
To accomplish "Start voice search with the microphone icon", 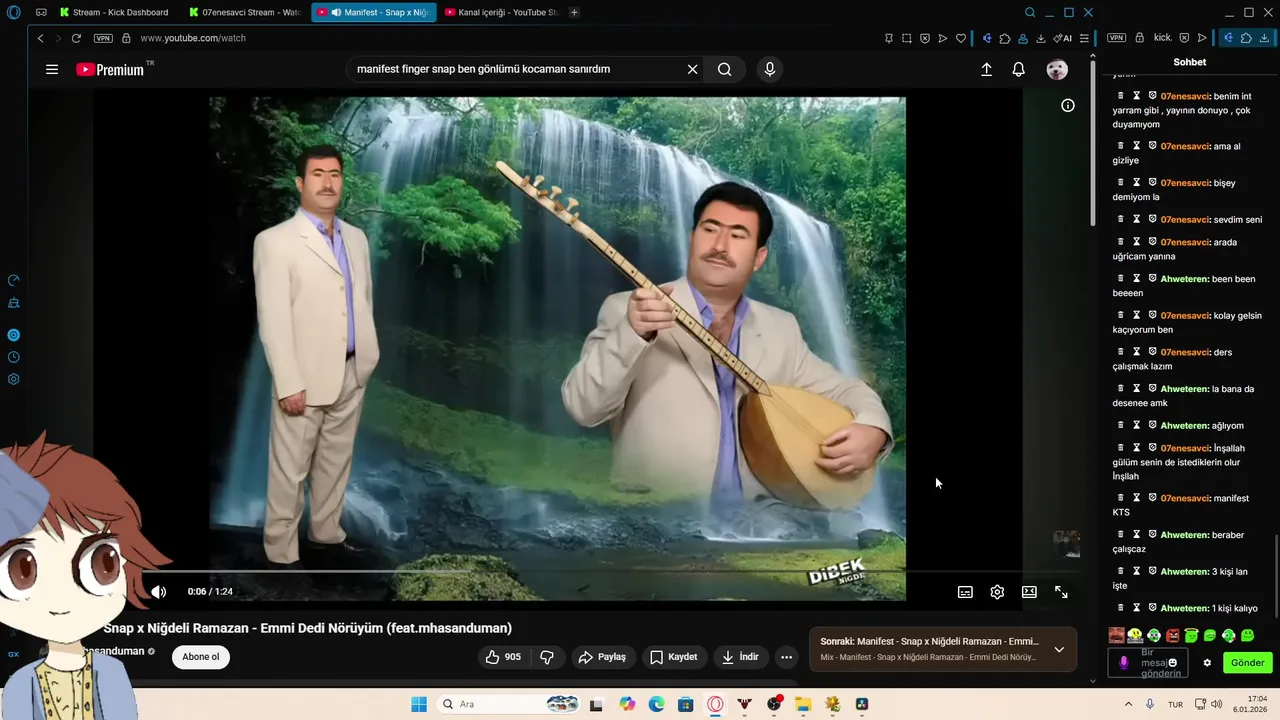I will [769, 69].
